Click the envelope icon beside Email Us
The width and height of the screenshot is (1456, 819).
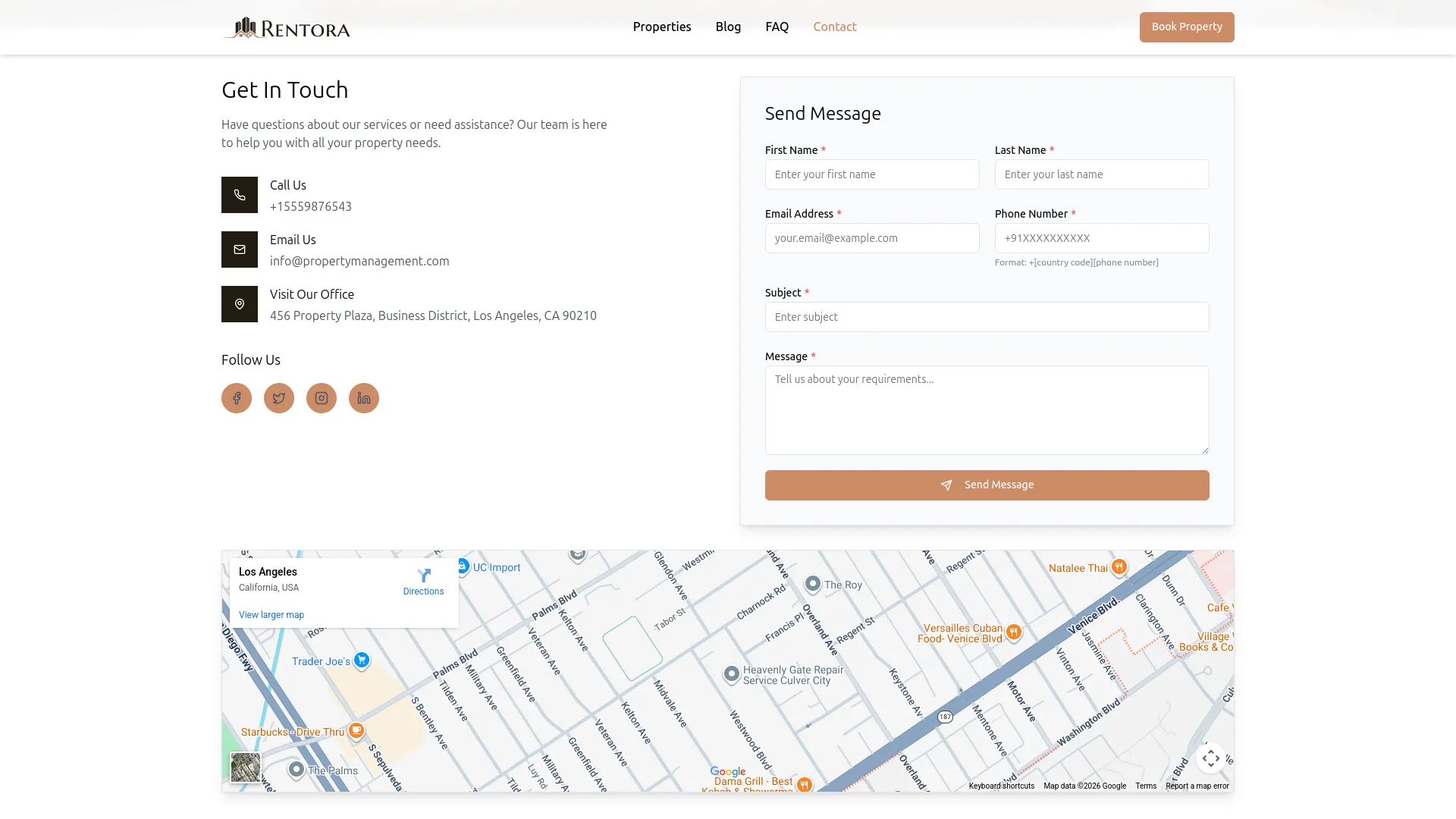click(x=240, y=249)
